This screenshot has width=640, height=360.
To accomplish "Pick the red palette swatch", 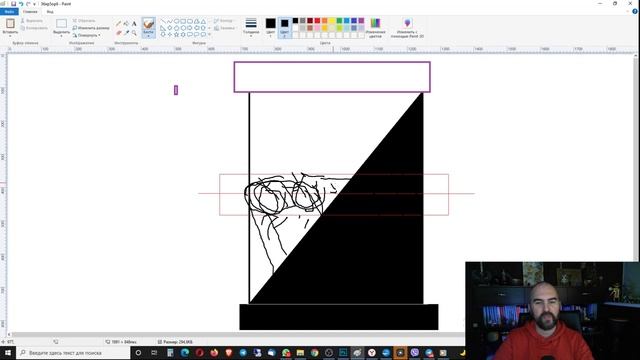I will (317, 20).
